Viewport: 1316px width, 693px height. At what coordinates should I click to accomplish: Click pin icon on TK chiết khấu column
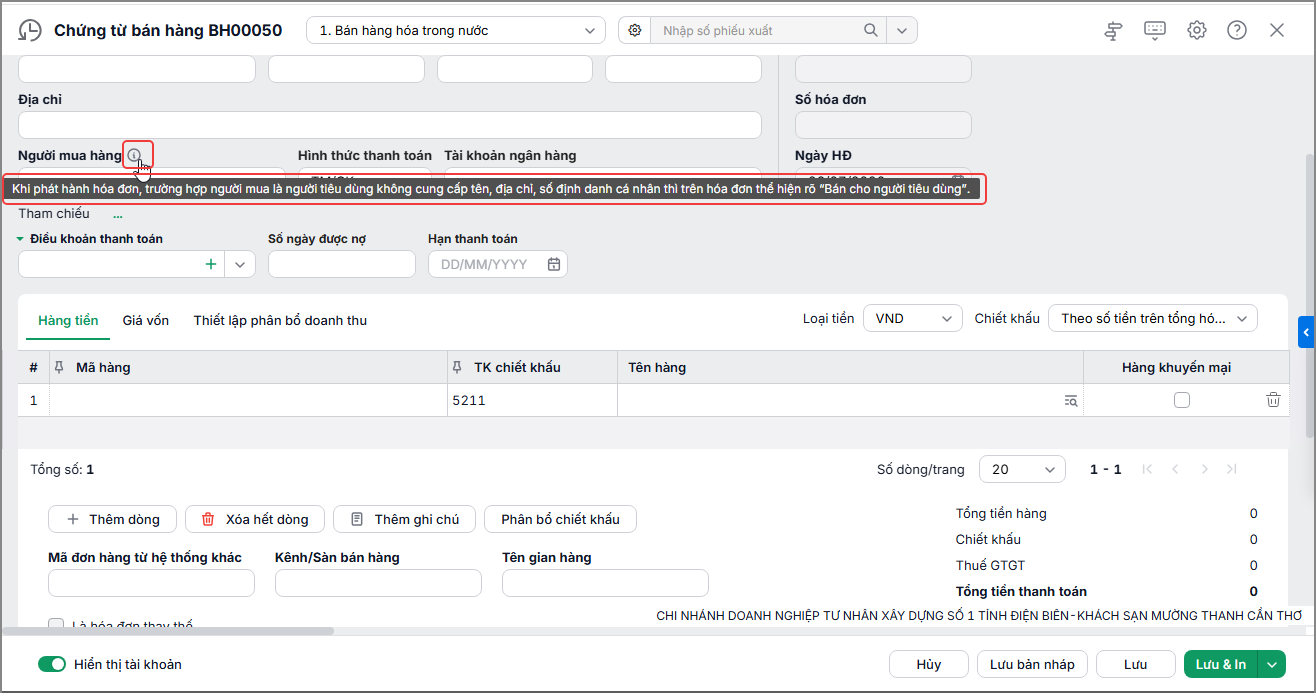(x=459, y=367)
